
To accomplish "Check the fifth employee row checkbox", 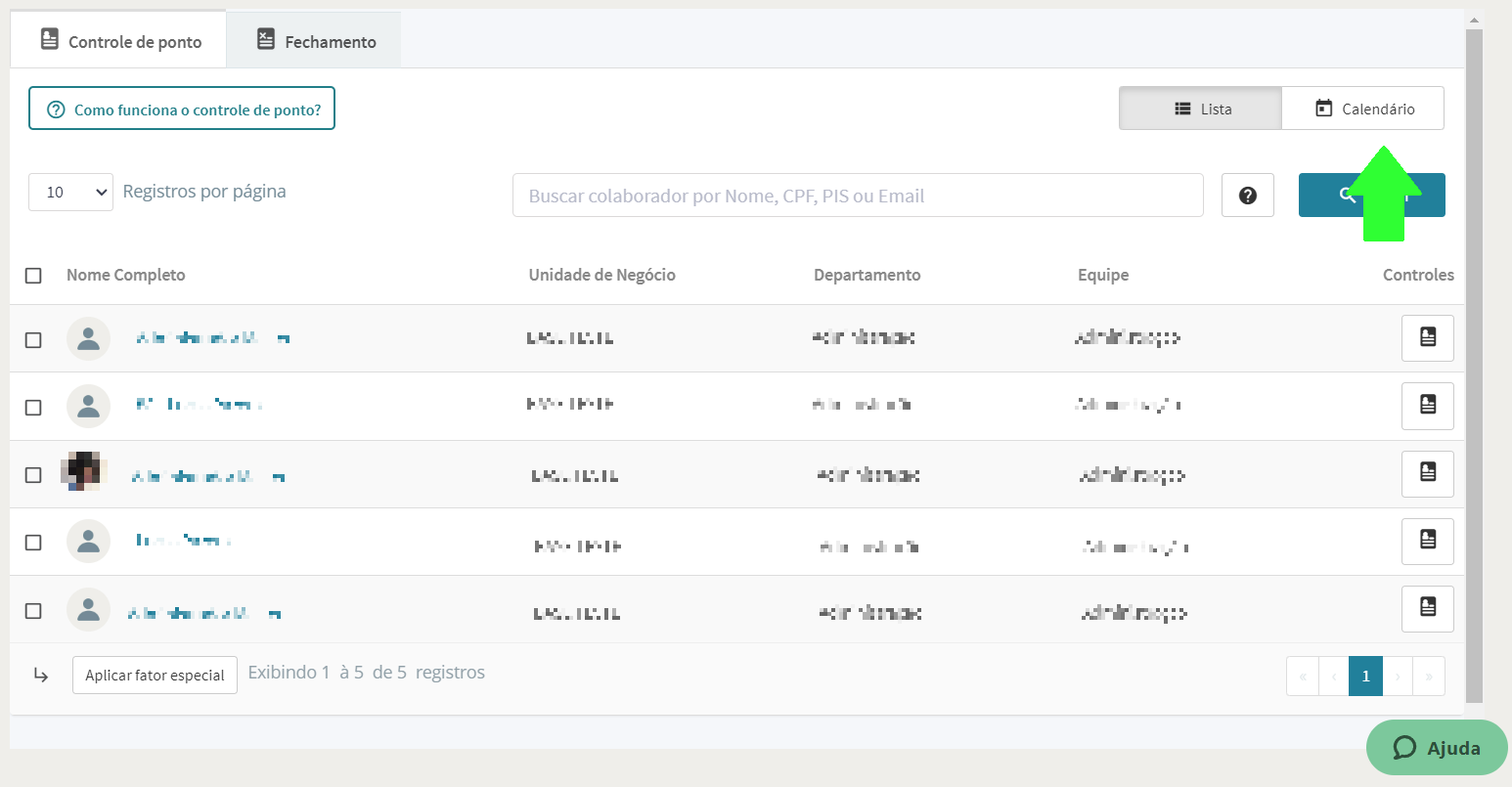I will click(33, 611).
